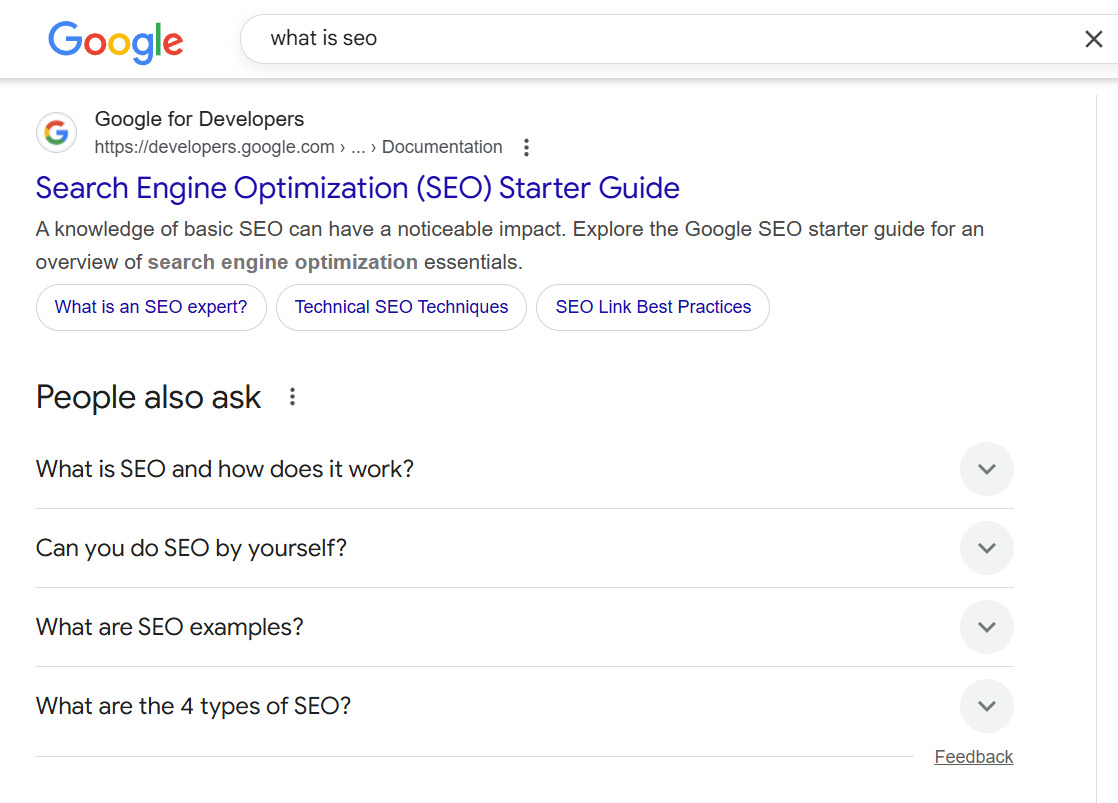Screen dimensions: 1118x803
Task: Select the "SEO Link Best Practices" chip
Action: click(652, 307)
